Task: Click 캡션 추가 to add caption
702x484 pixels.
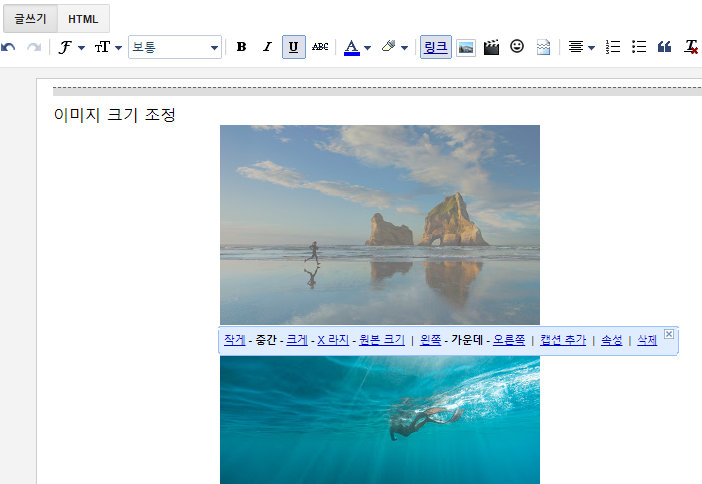Action: 563,340
